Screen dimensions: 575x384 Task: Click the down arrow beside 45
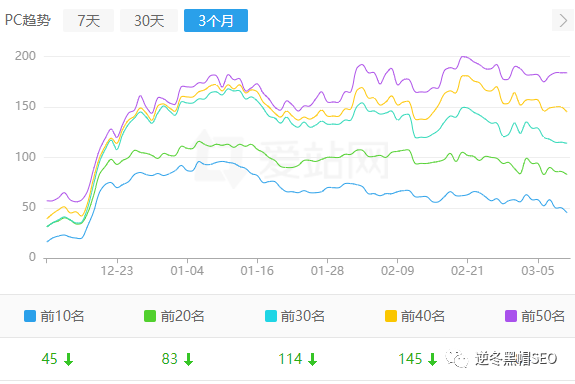coord(69,359)
